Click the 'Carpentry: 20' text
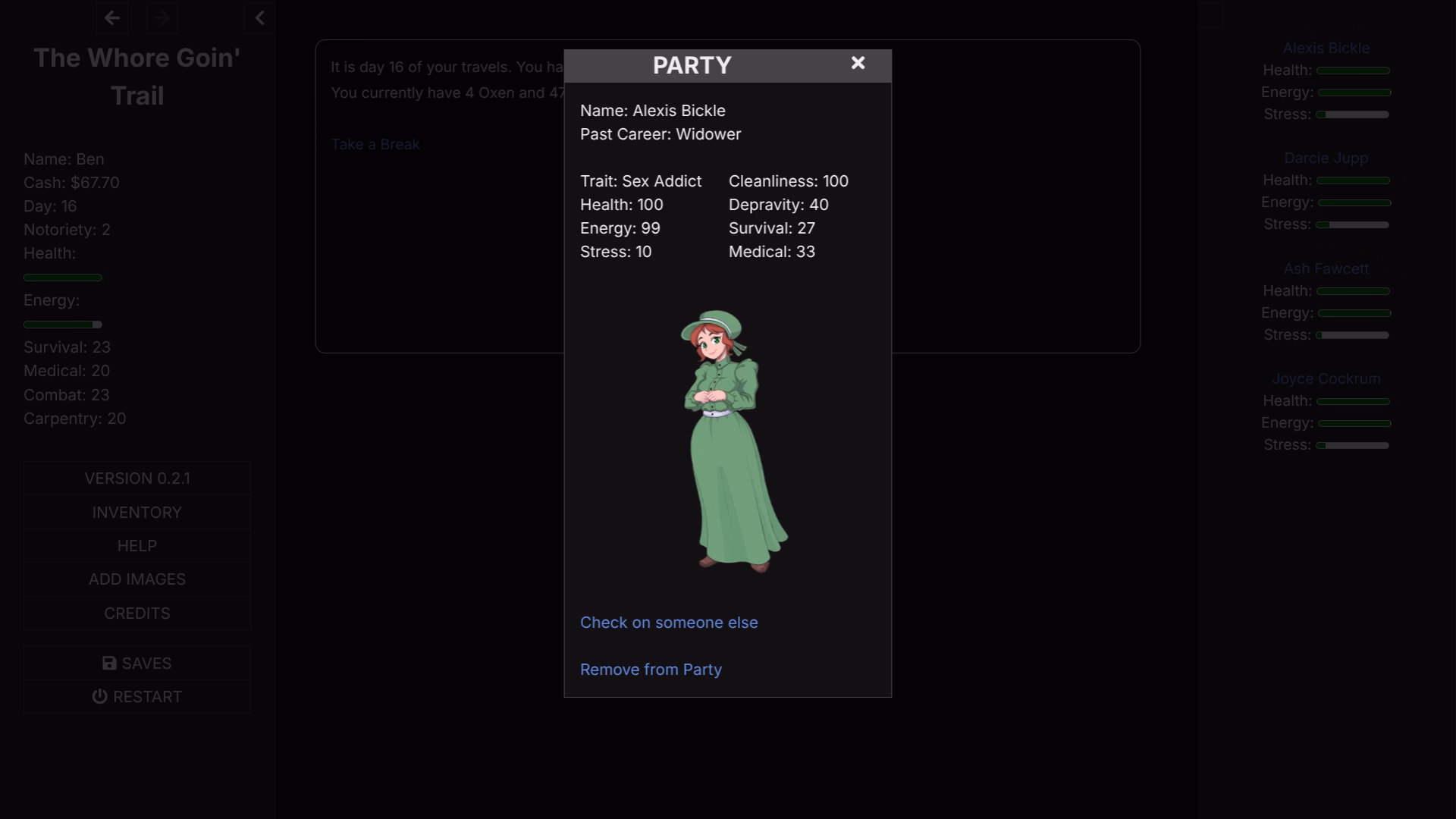Image resolution: width=1456 pixels, height=819 pixels. click(x=74, y=419)
